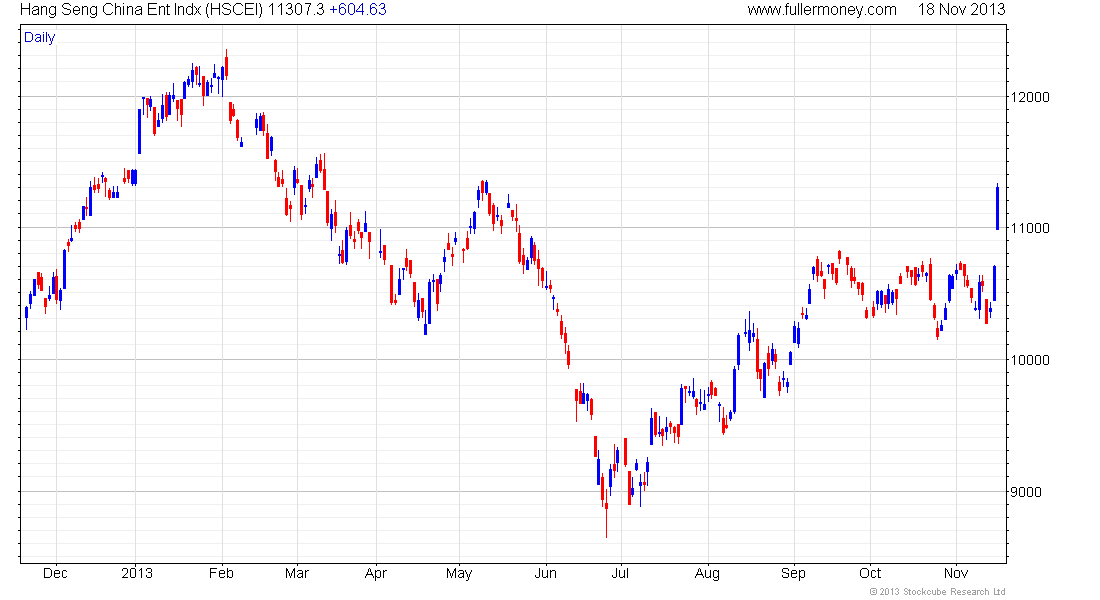Screen dimensions: 1100x600
Task: Click the 'Aug' month axis label
Action: (707, 573)
